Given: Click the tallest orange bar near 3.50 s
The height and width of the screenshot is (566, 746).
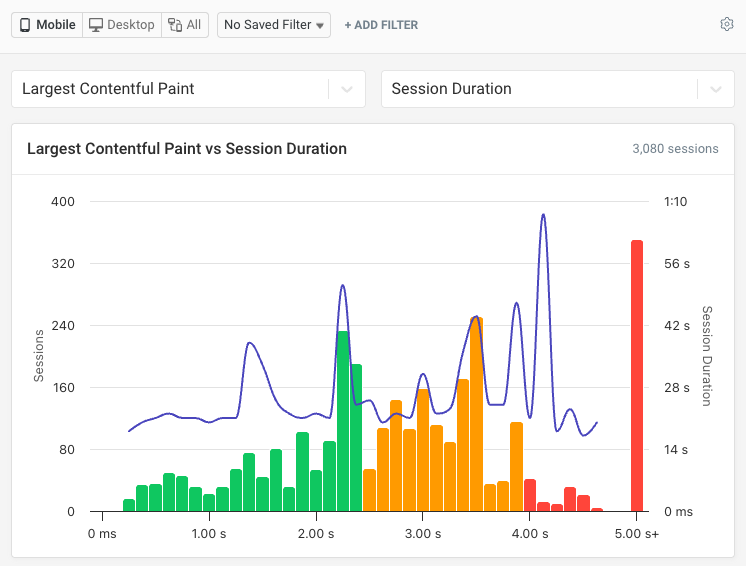Looking at the screenshot, I should [477, 414].
